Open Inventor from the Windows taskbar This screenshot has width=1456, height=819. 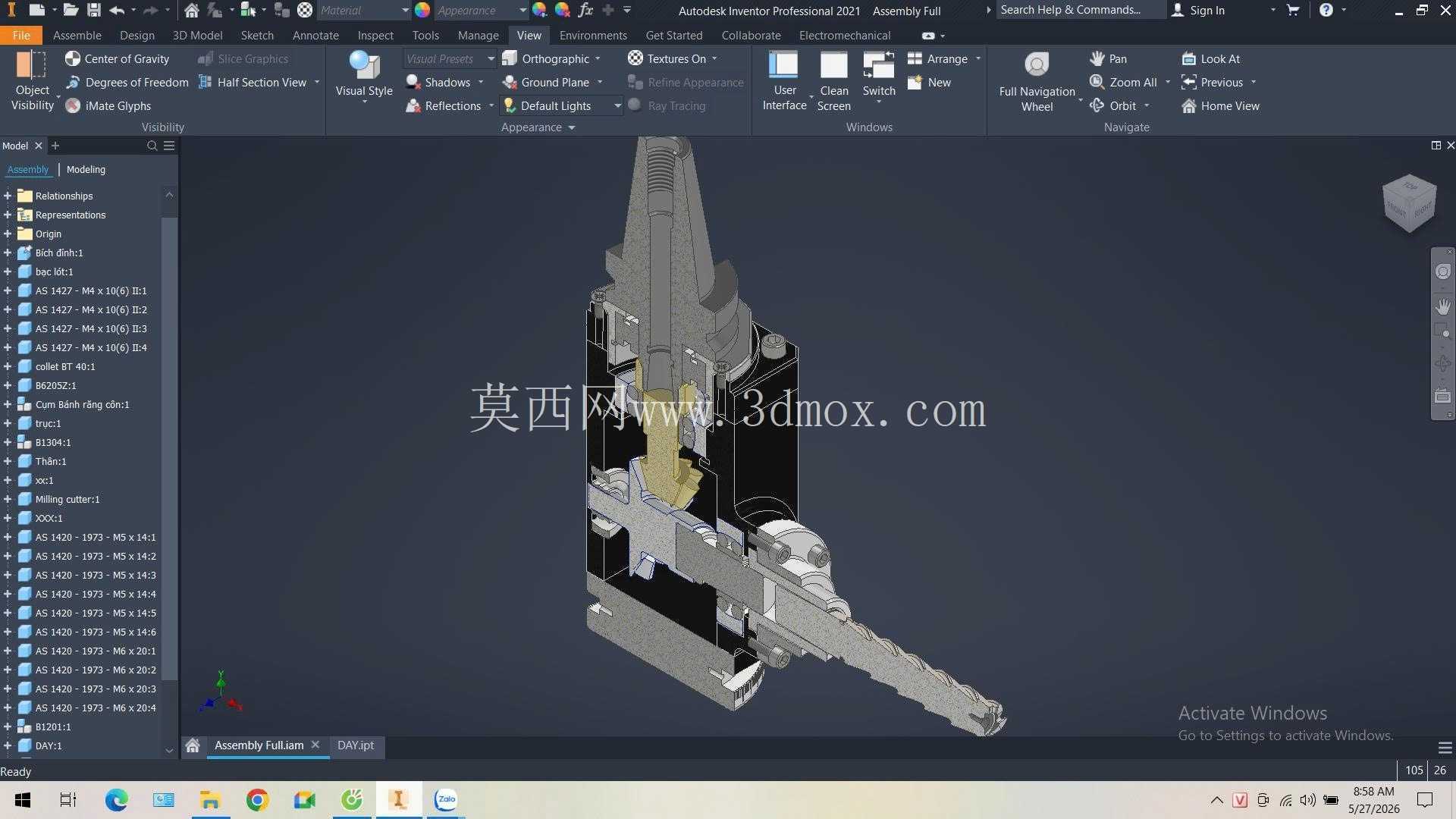click(398, 799)
